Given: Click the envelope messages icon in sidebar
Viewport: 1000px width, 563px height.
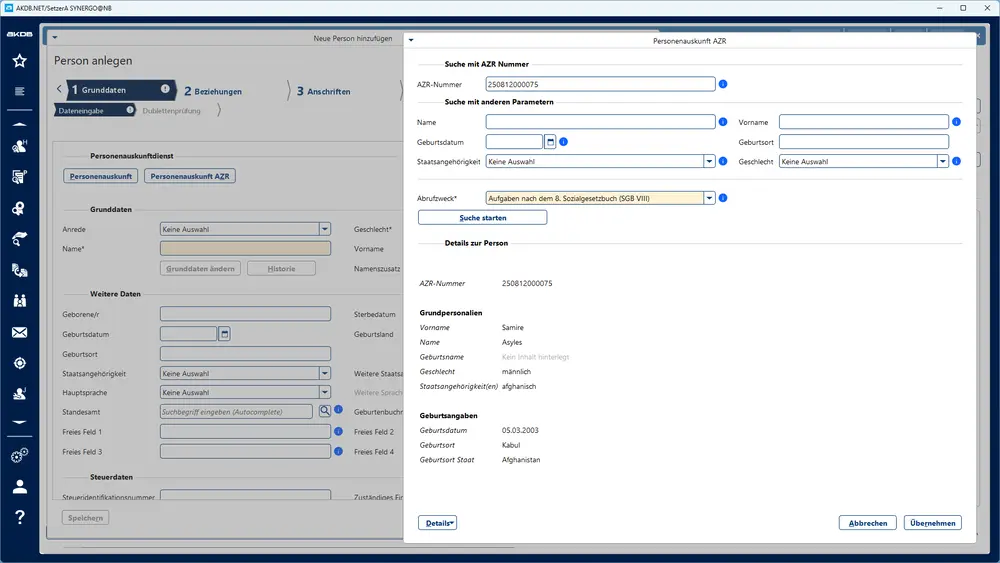Looking at the screenshot, I should coord(19,332).
